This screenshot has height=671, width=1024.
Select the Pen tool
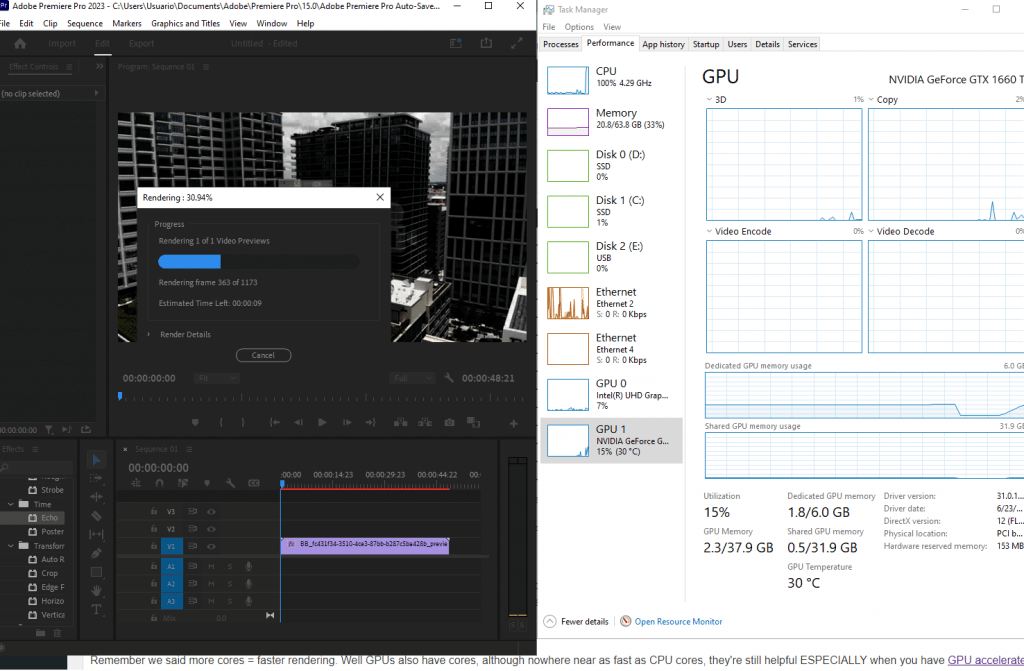97,553
